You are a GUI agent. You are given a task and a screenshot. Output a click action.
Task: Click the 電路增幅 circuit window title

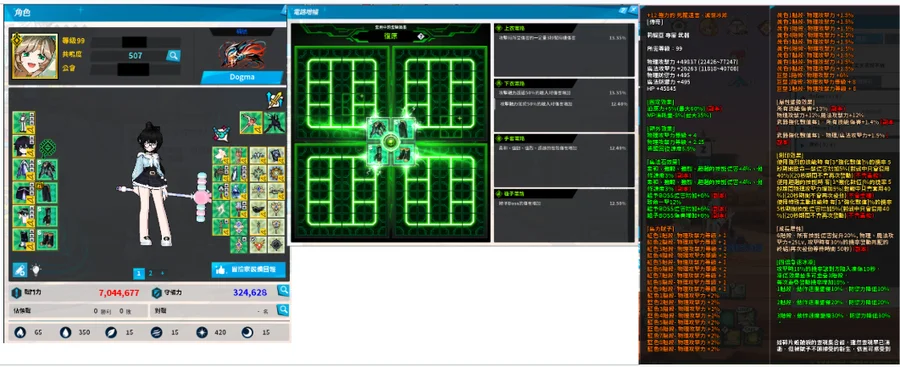[x=305, y=11]
